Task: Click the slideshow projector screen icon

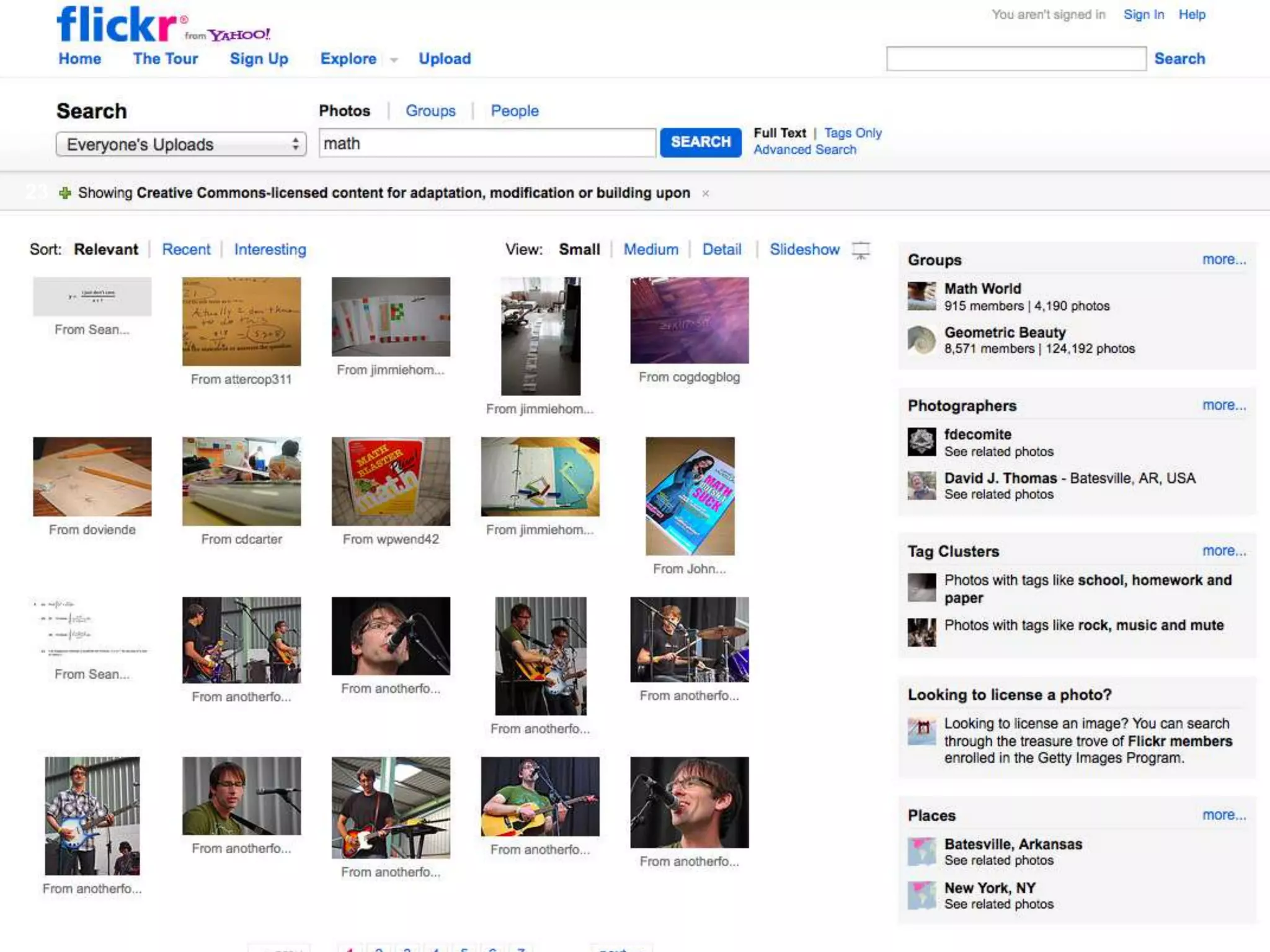Action: pyautogui.click(x=861, y=250)
